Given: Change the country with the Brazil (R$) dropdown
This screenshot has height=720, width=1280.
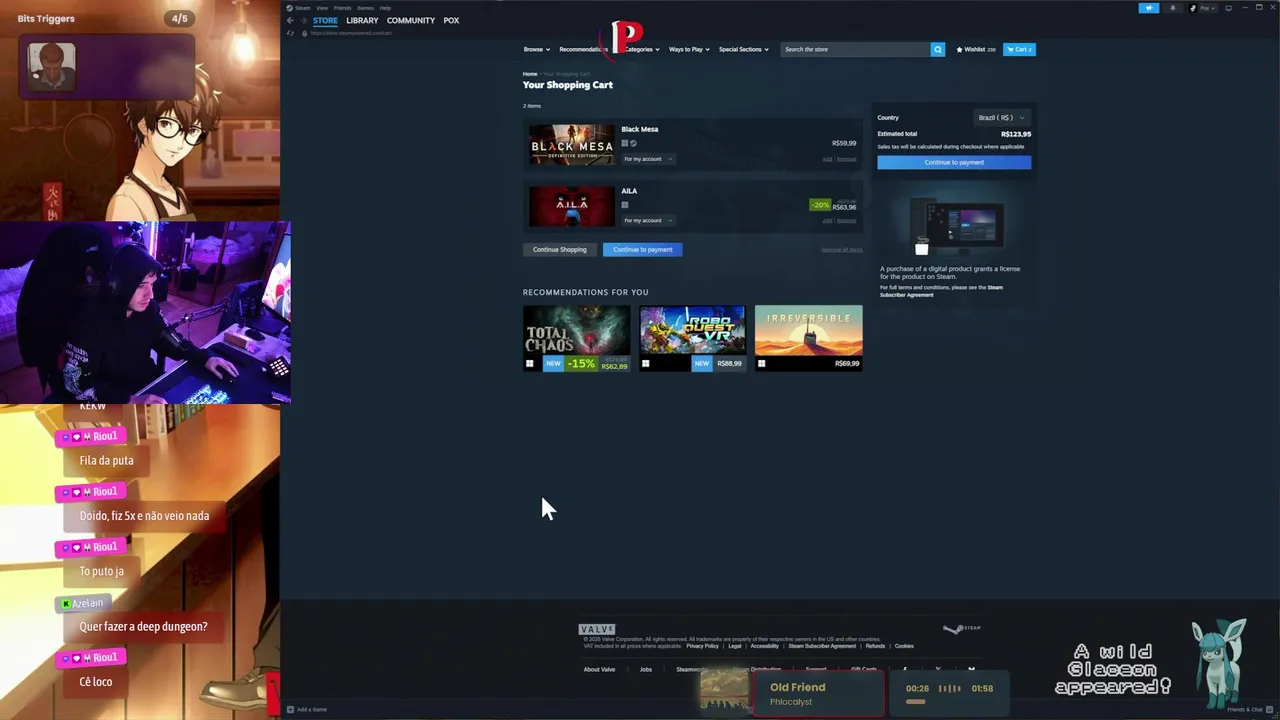Looking at the screenshot, I should coord(1001,118).
